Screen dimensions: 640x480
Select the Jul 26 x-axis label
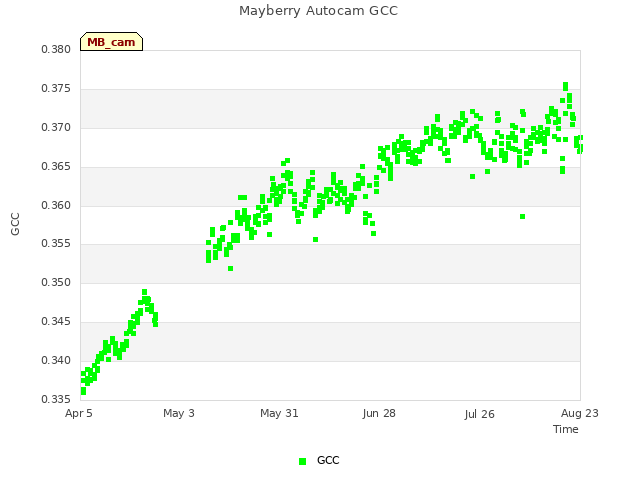click(479, 414)
